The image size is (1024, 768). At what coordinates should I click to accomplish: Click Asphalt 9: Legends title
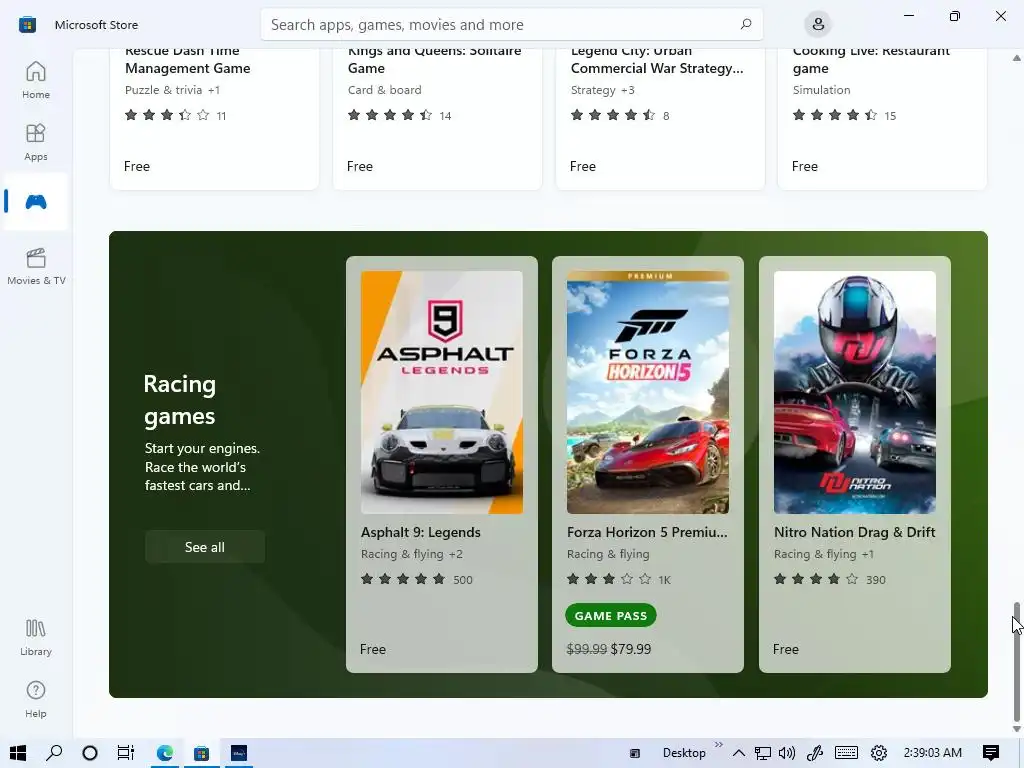point(421,532)
